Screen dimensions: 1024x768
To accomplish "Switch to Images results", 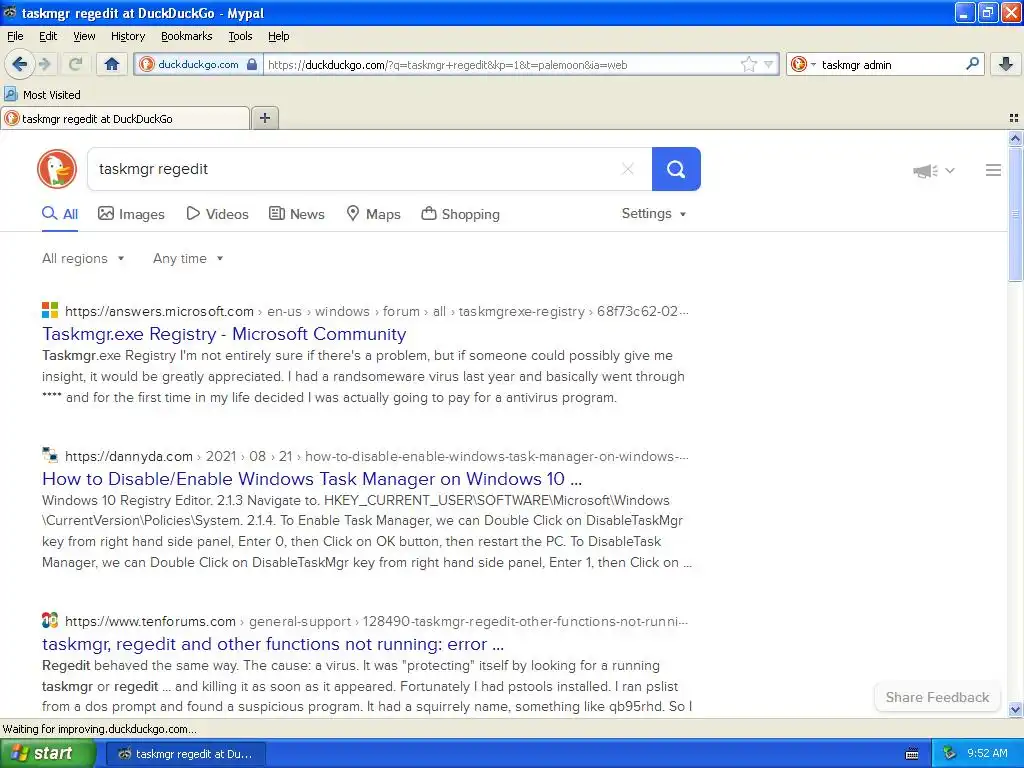I will (131, 214).
